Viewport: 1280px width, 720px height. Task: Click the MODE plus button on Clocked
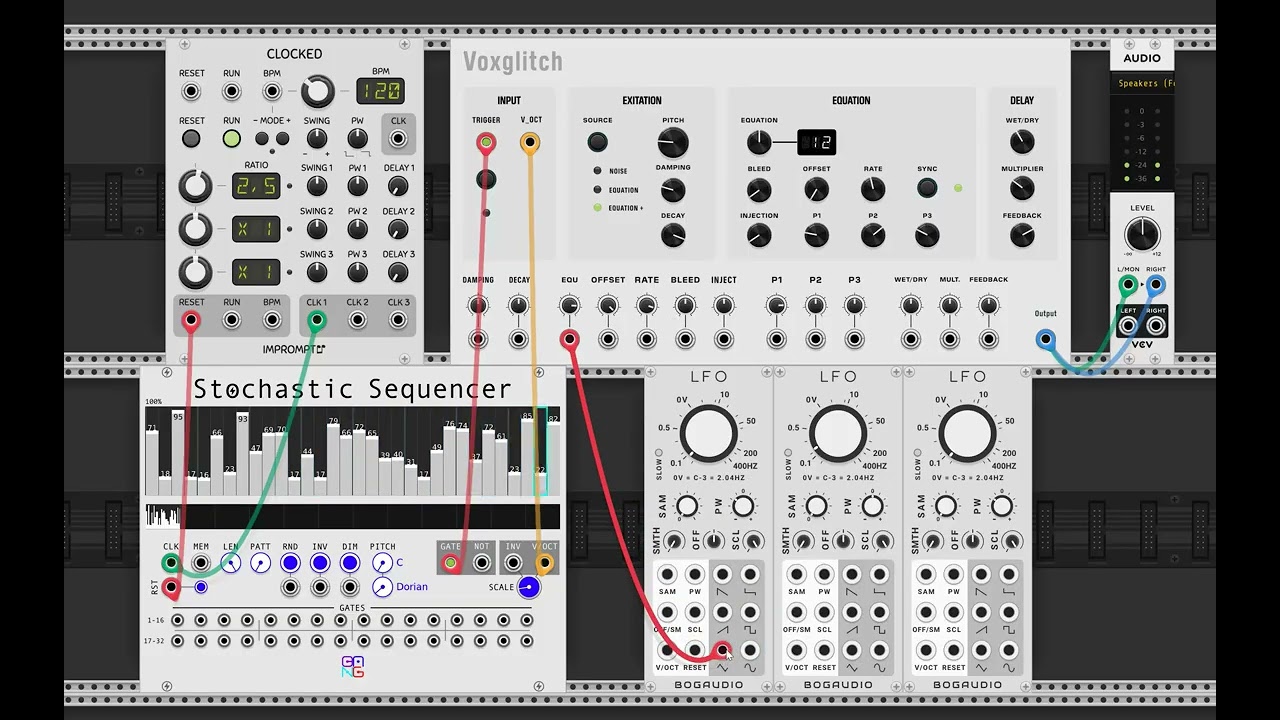coord(283,139)
